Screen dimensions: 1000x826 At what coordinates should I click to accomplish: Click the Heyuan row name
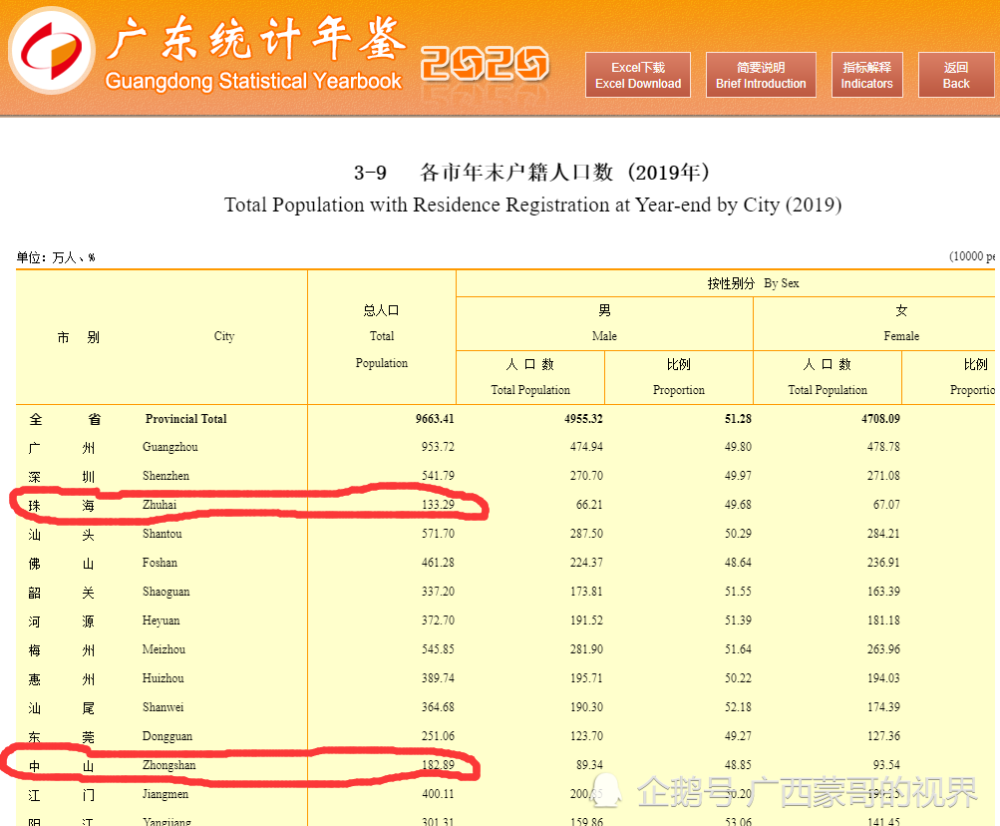[x=161, y=621]
